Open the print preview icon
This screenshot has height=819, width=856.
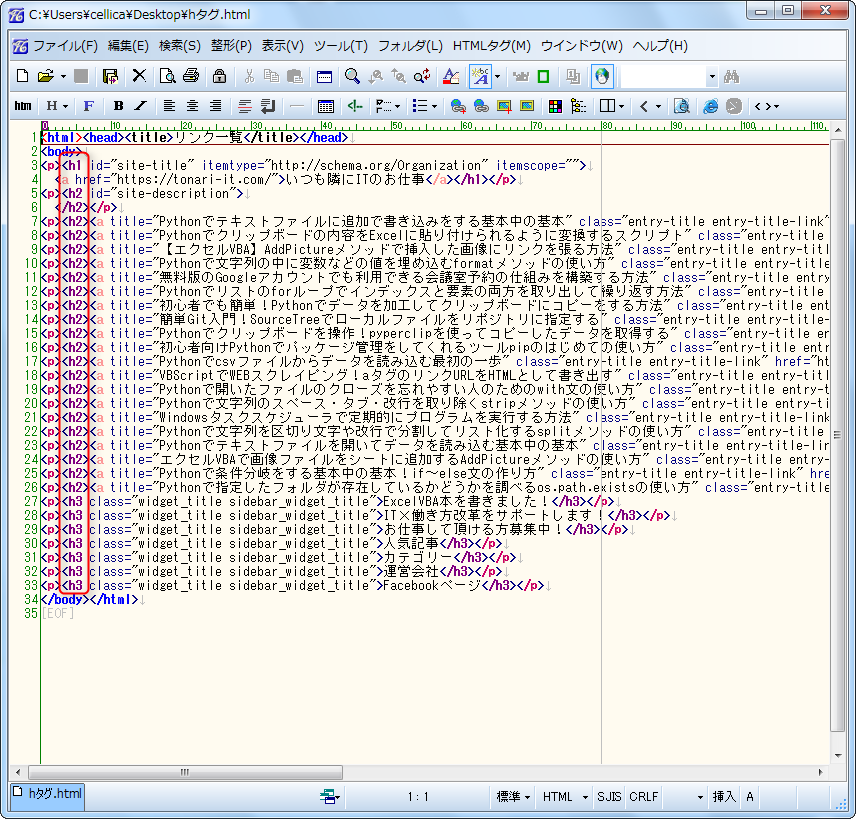[168, 77]
